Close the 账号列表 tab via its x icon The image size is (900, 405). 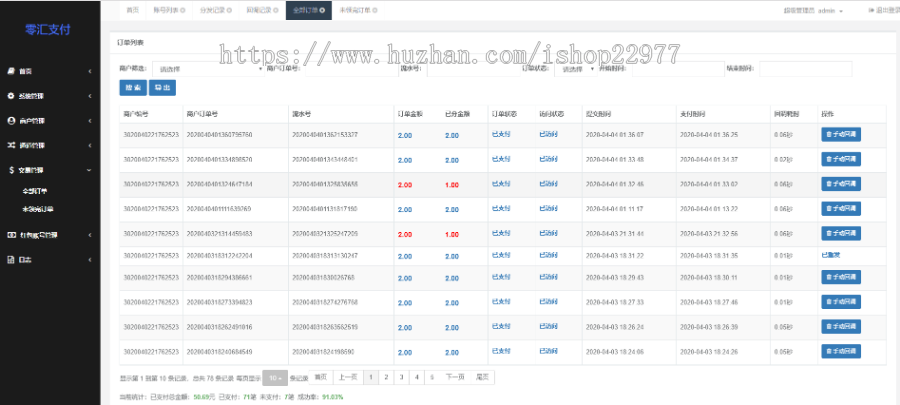[183, 10]
